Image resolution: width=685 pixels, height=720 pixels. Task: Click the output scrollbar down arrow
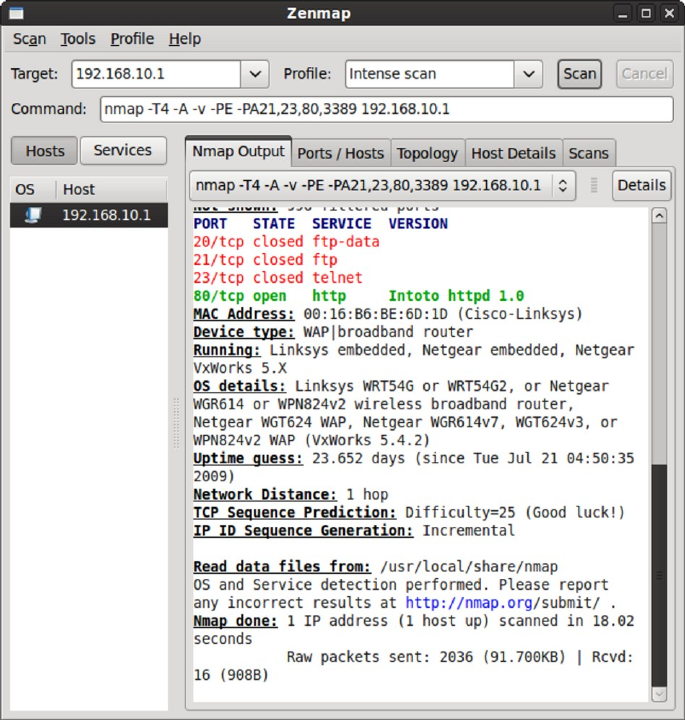click(659, 694)
